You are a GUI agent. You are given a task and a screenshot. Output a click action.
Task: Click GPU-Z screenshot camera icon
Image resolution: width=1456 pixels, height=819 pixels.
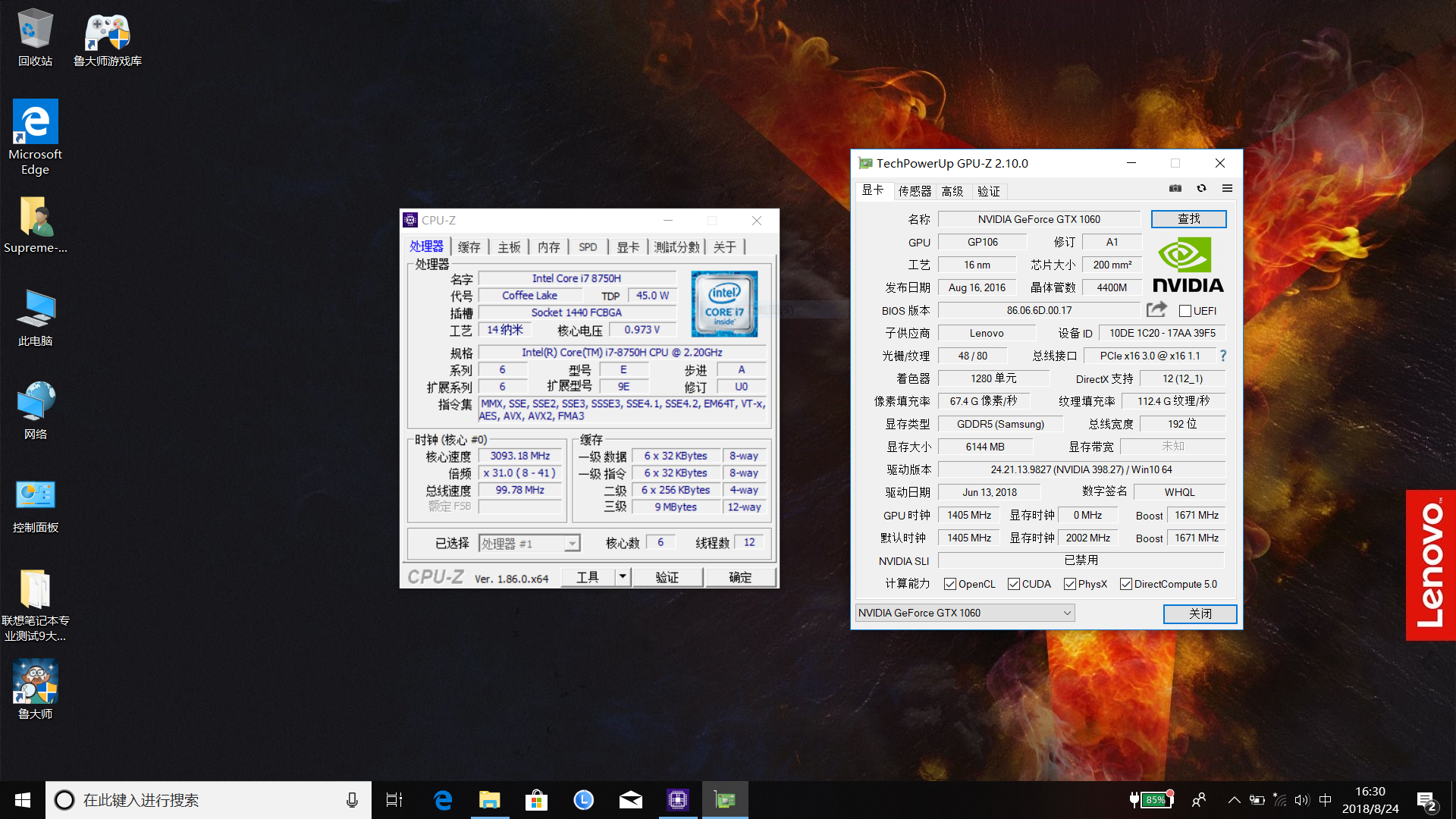click(x=1175, y=188)
